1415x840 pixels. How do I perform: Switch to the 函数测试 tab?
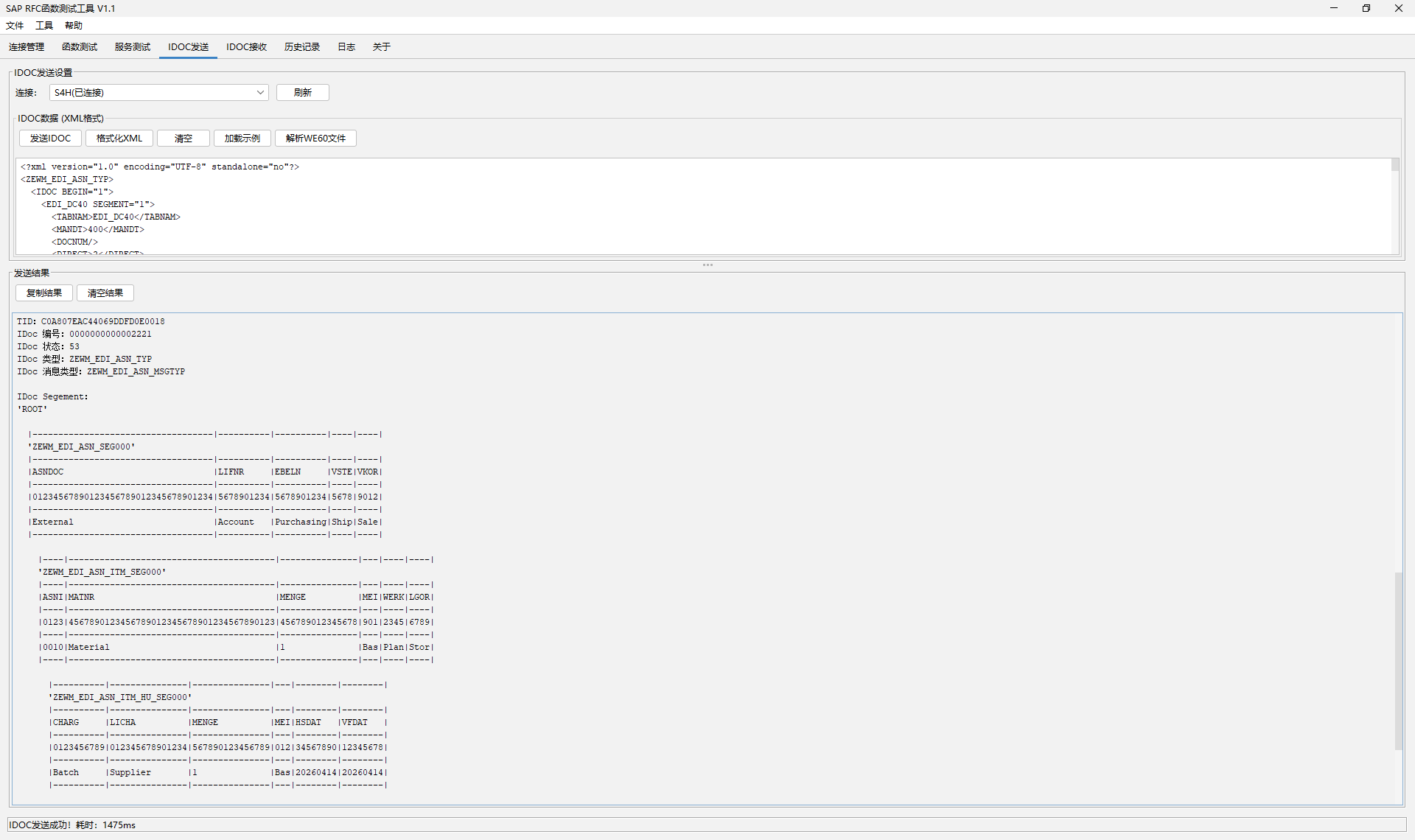coord(80,47)
